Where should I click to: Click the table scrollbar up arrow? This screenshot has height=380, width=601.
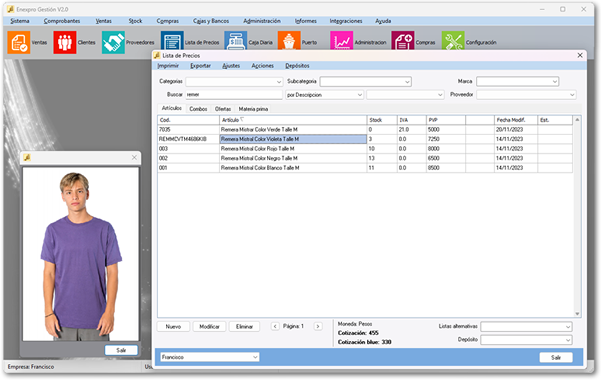pyautogui.click(x=577, y=120)
